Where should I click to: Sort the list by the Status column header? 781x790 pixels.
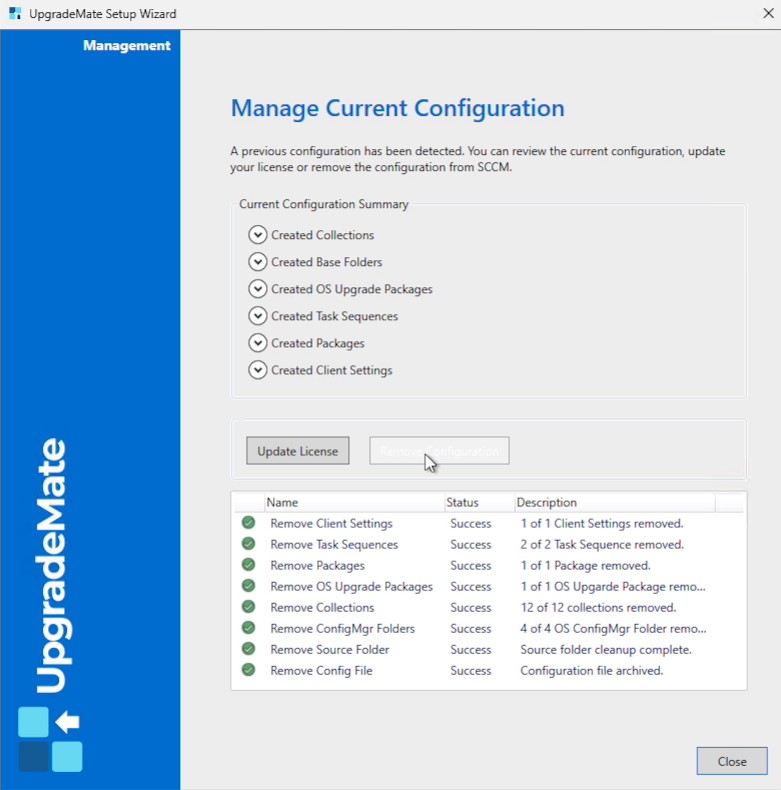479,502
